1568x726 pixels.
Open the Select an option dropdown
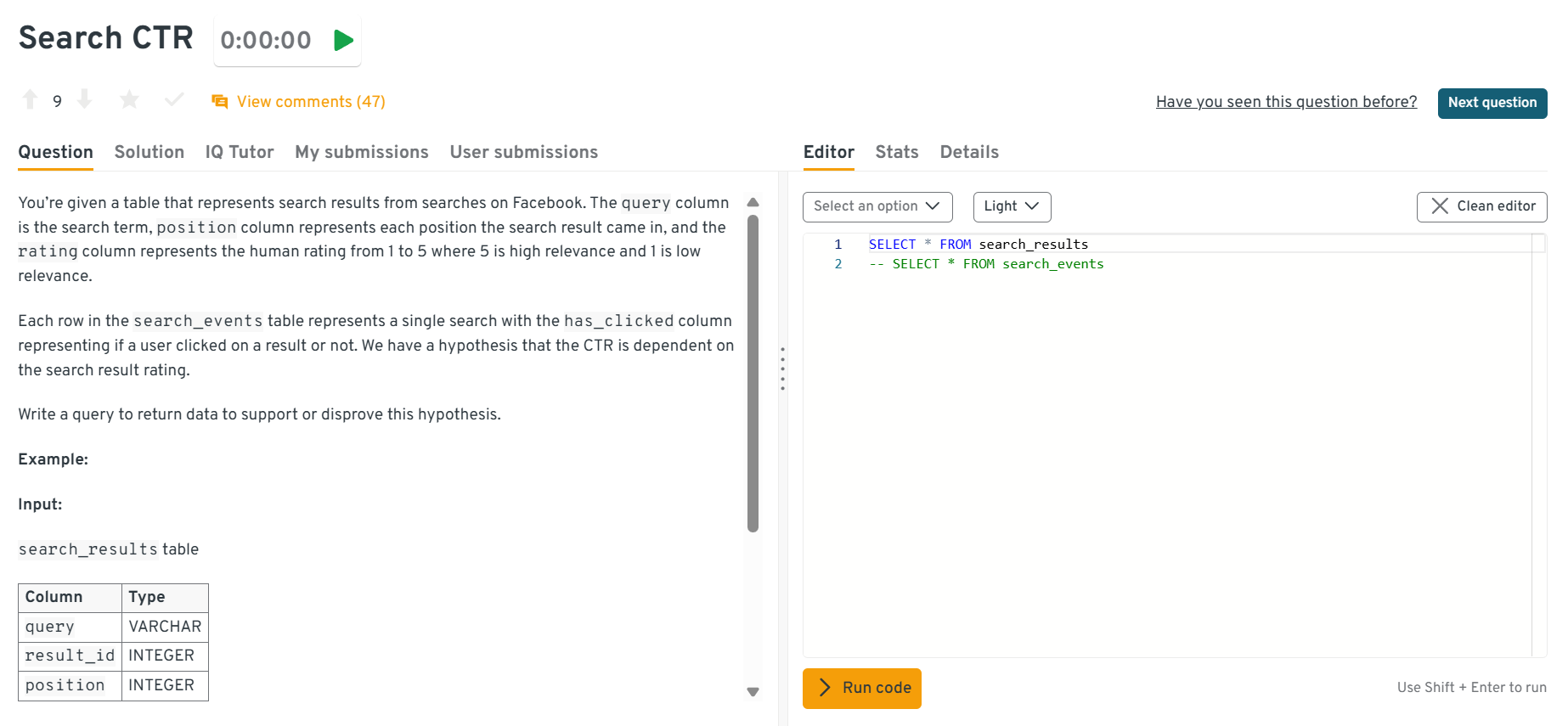(x=877, y=206)
